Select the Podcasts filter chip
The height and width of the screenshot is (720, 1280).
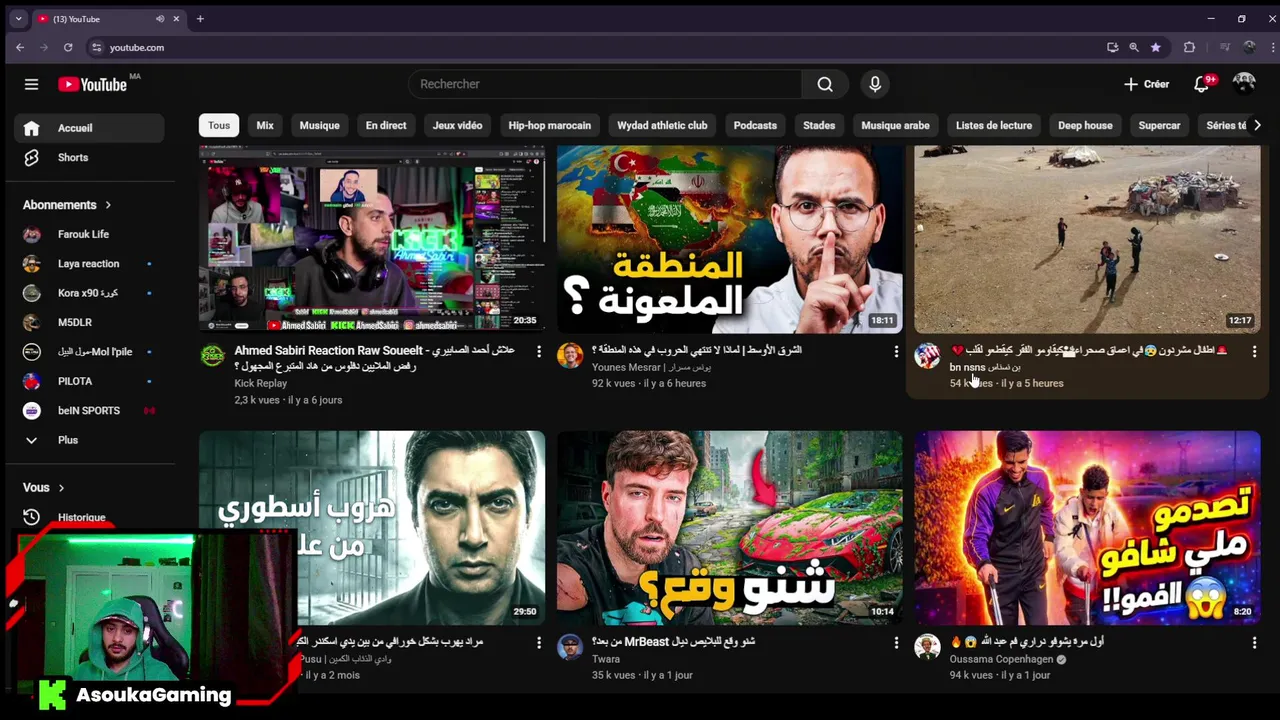click(x=755, y=125)
